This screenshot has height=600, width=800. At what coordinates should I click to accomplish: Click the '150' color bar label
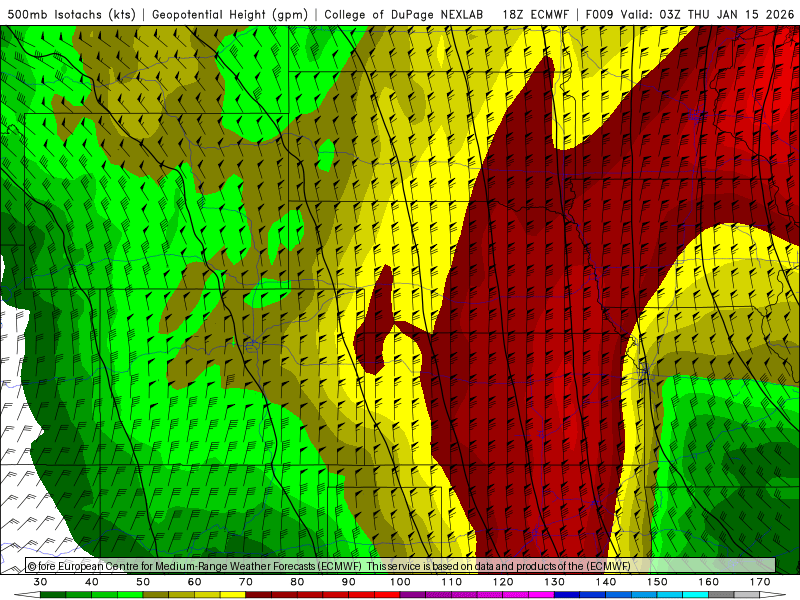click(657, 582)
